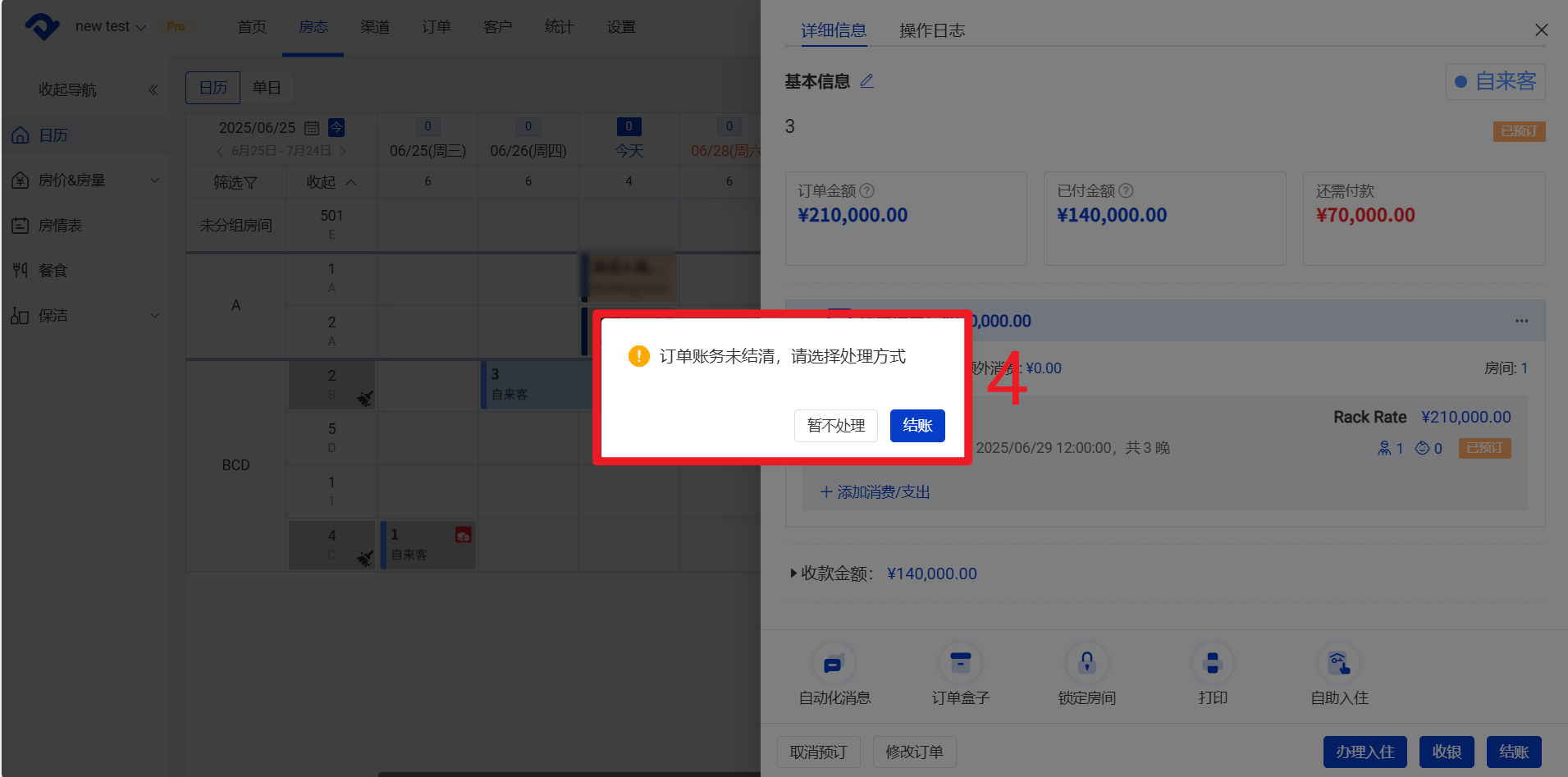
Task: Edit 基本信息 with the pencil icon
Action: coord(866,81)
